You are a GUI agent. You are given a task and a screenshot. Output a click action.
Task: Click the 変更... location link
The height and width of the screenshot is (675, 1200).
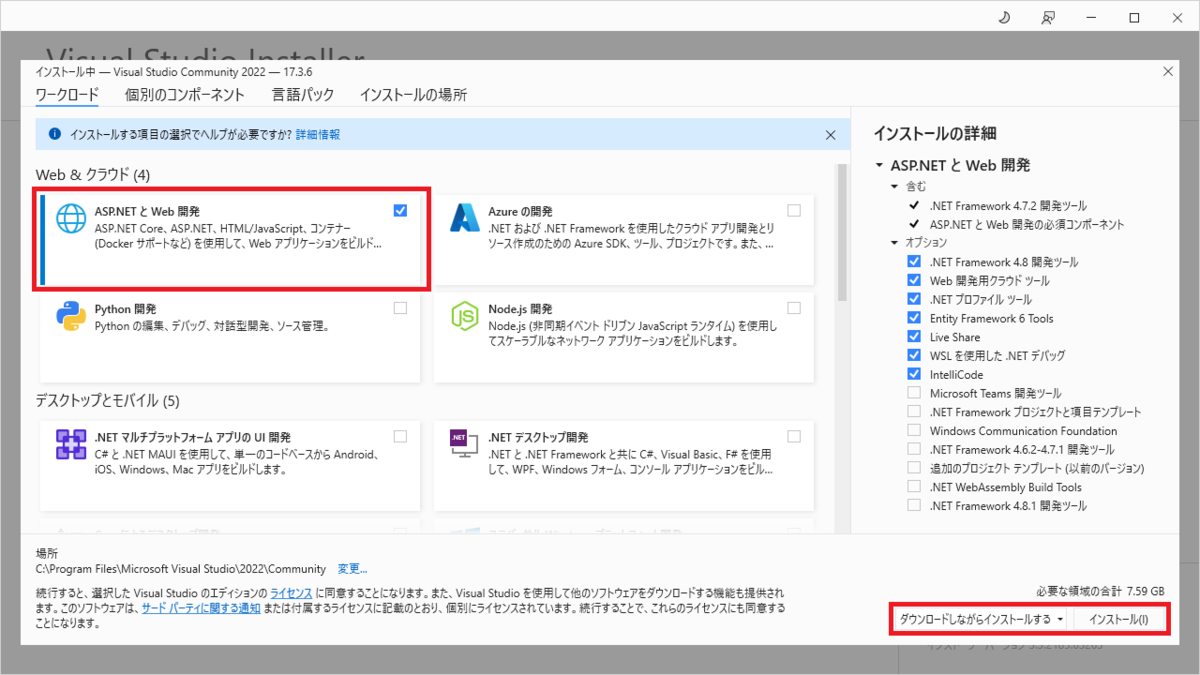pyautogui.click(x=352, y=569)
